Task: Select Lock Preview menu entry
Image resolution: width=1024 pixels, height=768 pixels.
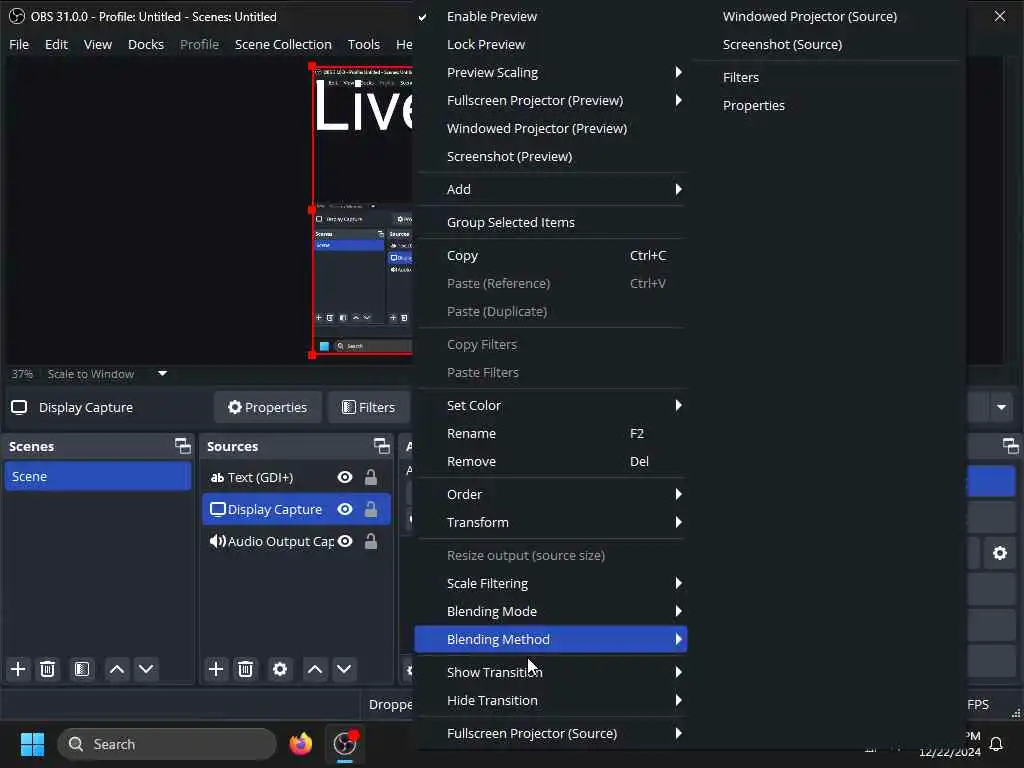Action: click(x=551, y=44)
